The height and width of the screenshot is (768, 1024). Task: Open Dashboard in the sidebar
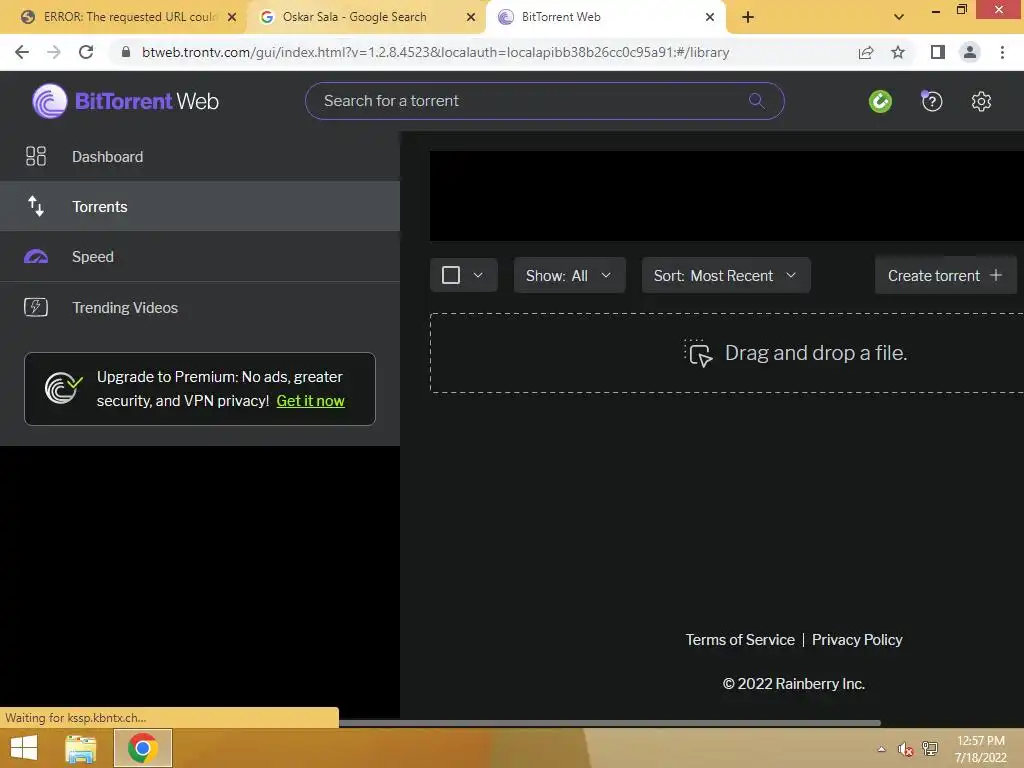(x=200, y=156)
